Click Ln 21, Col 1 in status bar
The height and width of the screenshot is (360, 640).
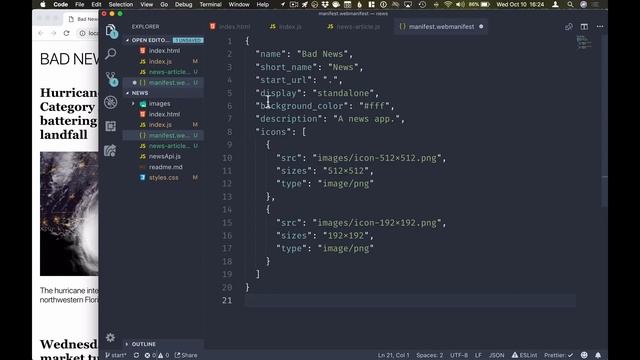click(x=393, y=355)
